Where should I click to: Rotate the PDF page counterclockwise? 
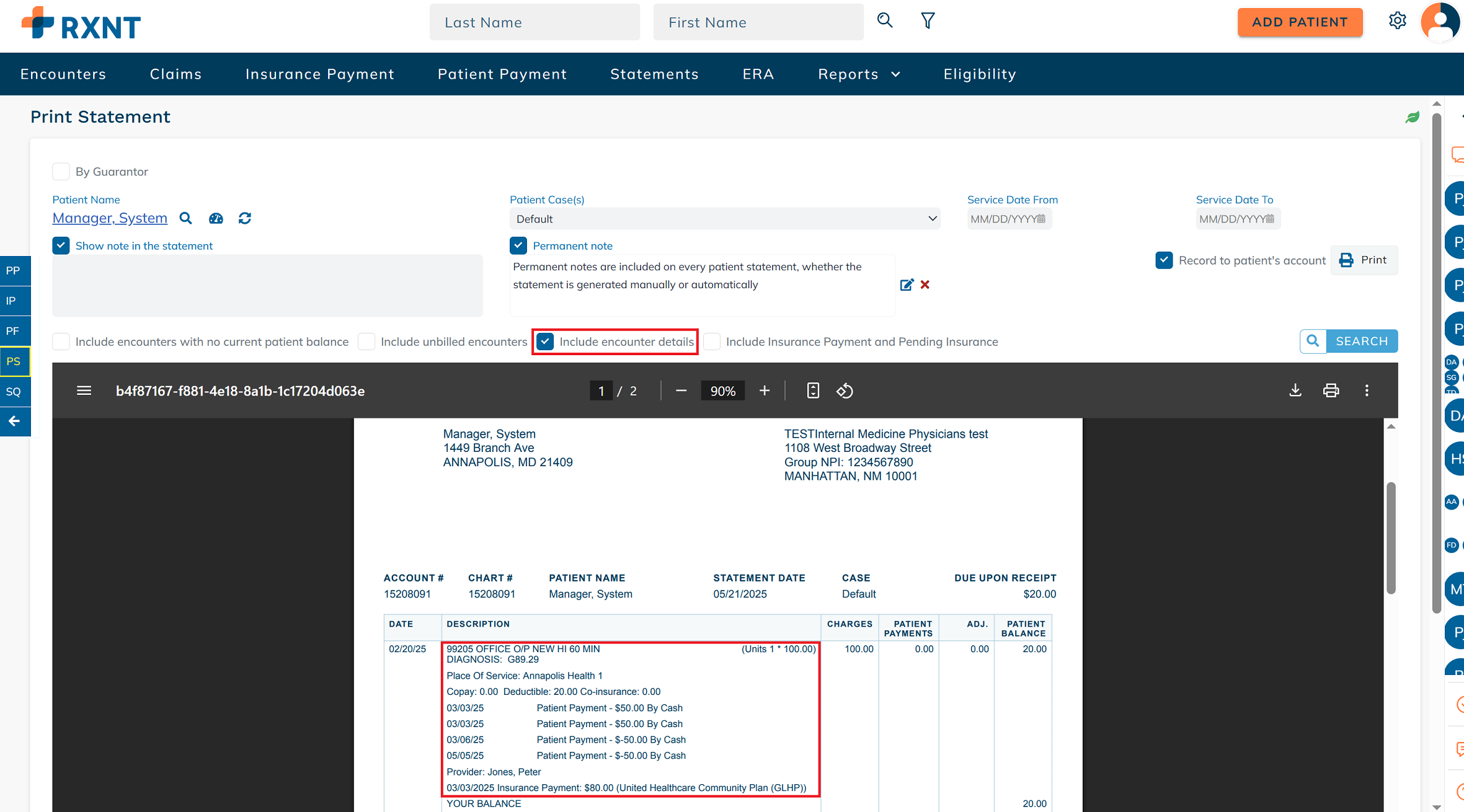click(x=845, y=391)
